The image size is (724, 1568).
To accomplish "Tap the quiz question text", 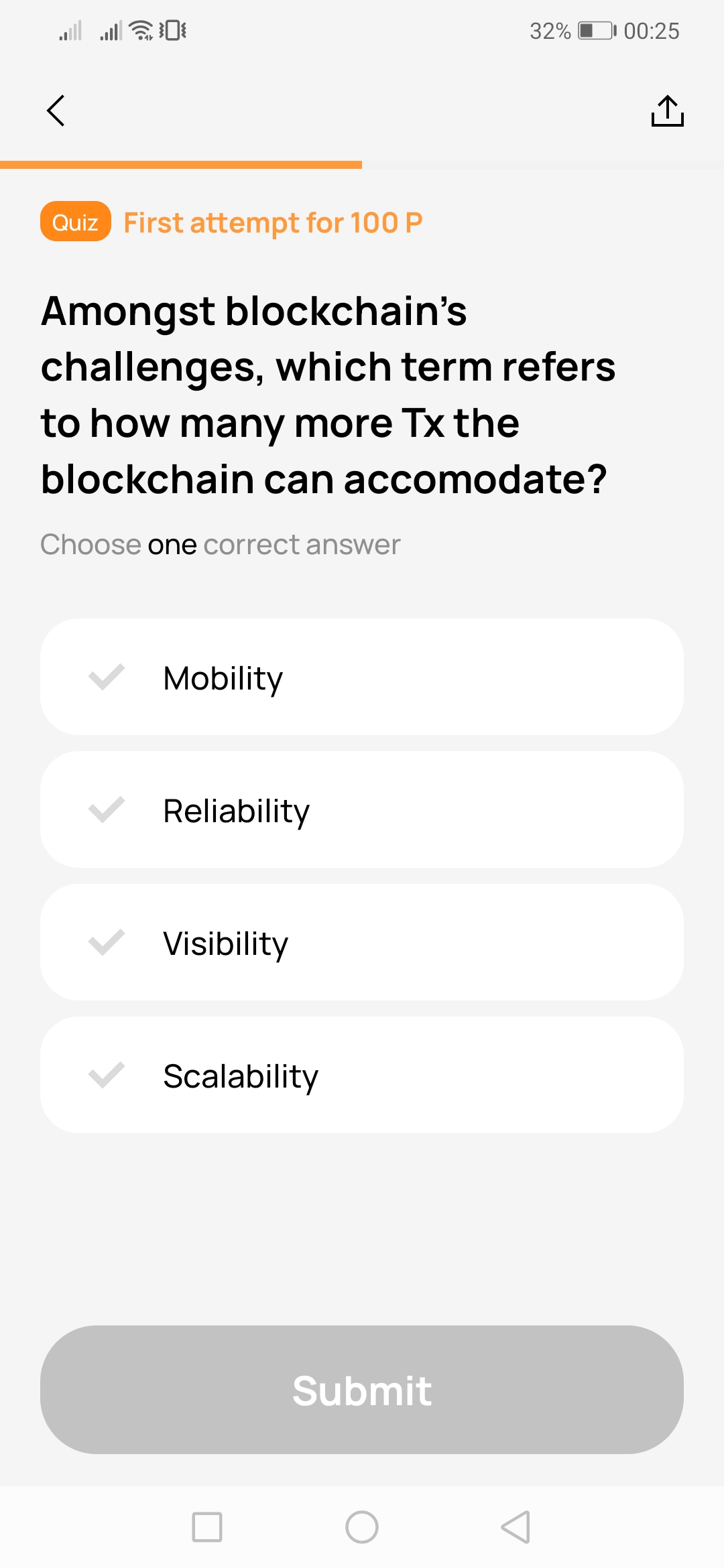I will pyautogui.click(x=327, y=395).
